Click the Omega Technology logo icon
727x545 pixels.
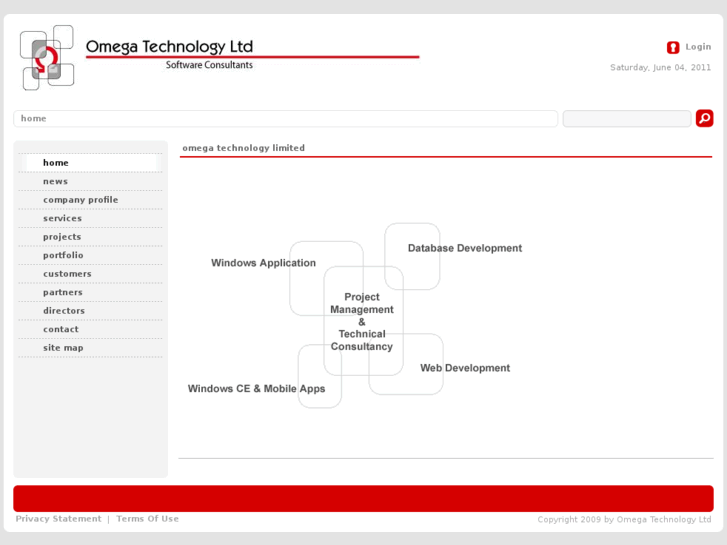[47, 58]
